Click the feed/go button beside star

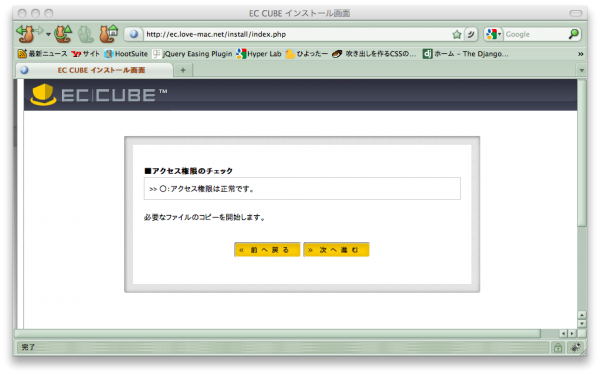point(471,34)
